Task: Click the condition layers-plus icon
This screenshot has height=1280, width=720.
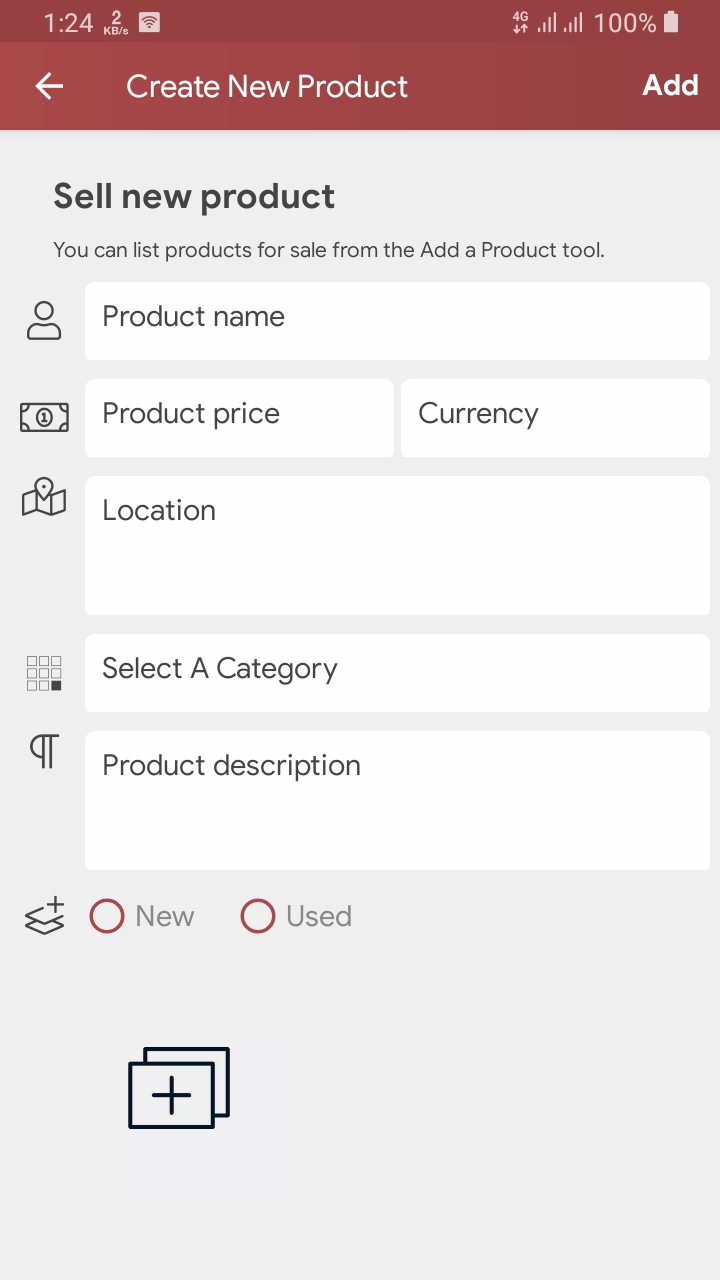Action: [44, 917]
